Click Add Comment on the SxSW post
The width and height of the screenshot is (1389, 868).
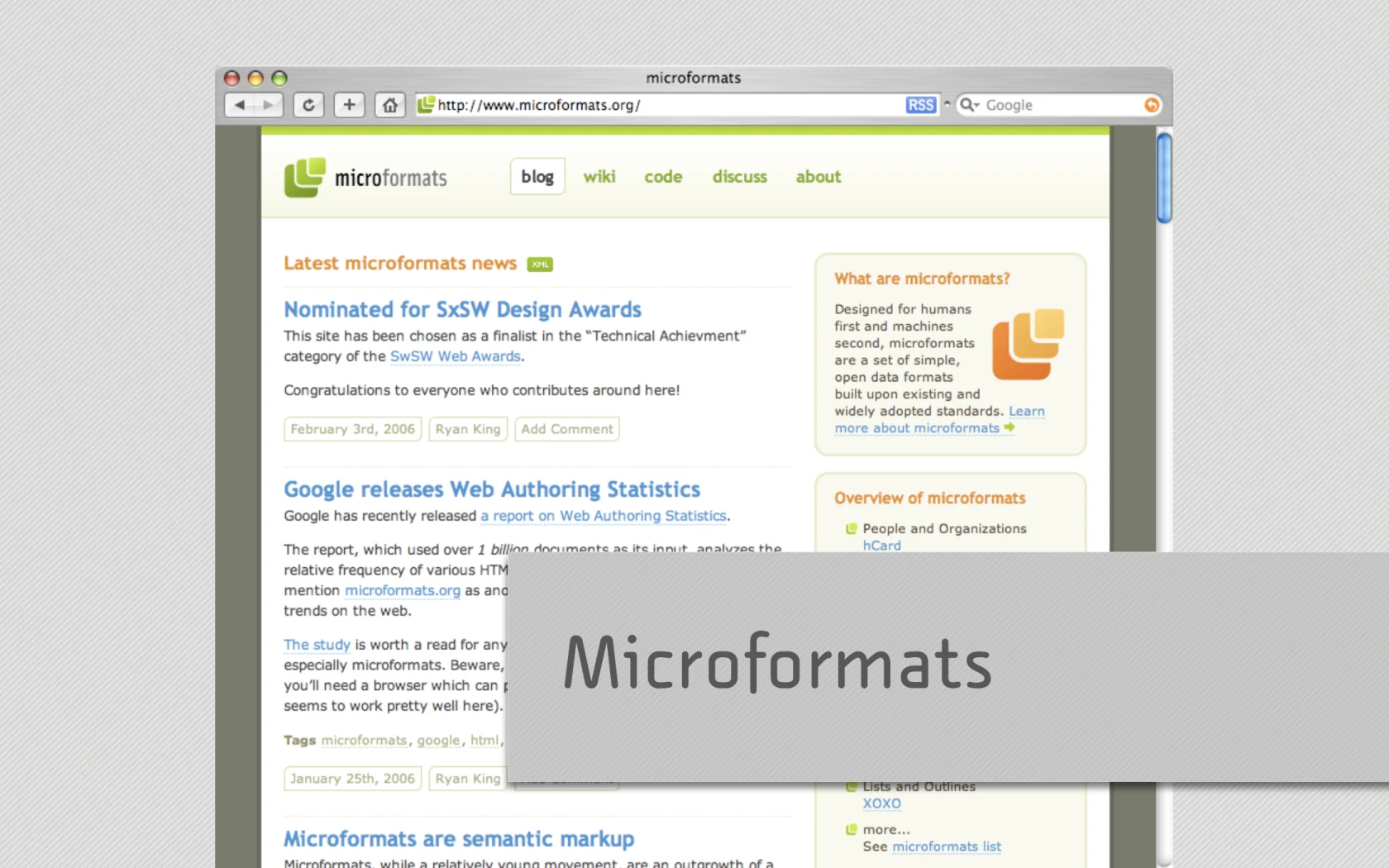[567, 429]
